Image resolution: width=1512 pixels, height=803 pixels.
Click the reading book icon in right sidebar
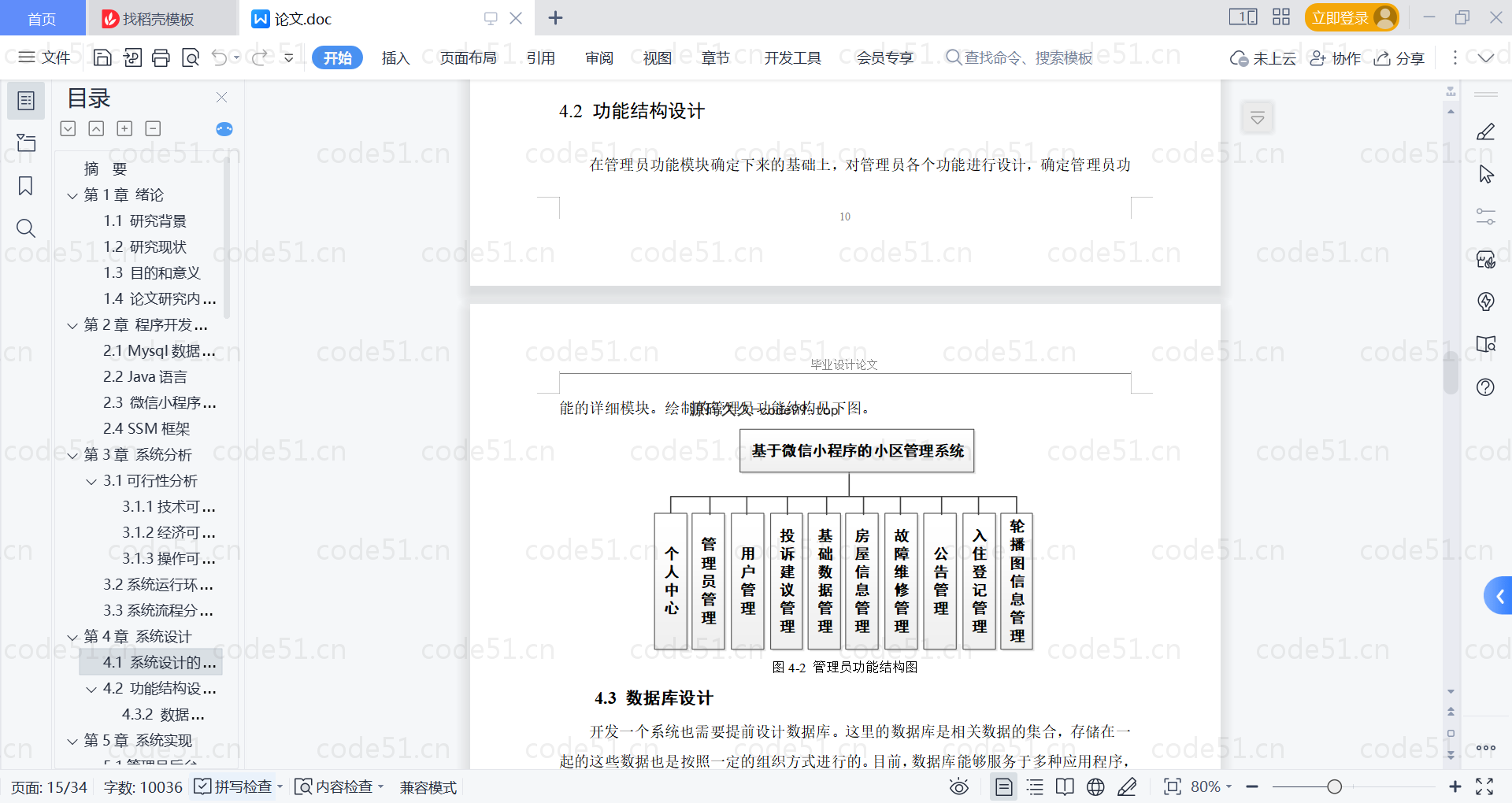click(x=1486, y=344)
